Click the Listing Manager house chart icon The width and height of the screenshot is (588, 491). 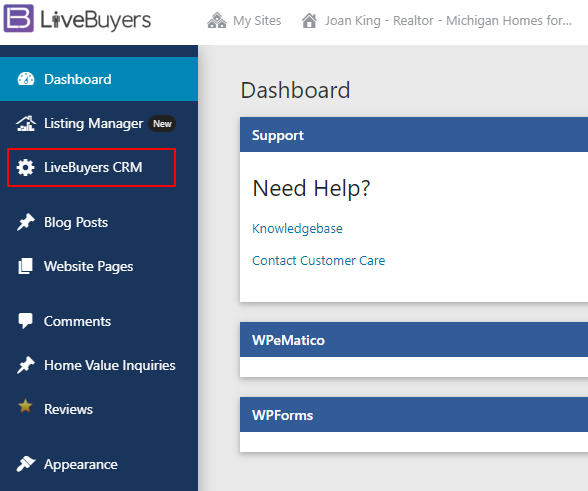pos(26,123)
